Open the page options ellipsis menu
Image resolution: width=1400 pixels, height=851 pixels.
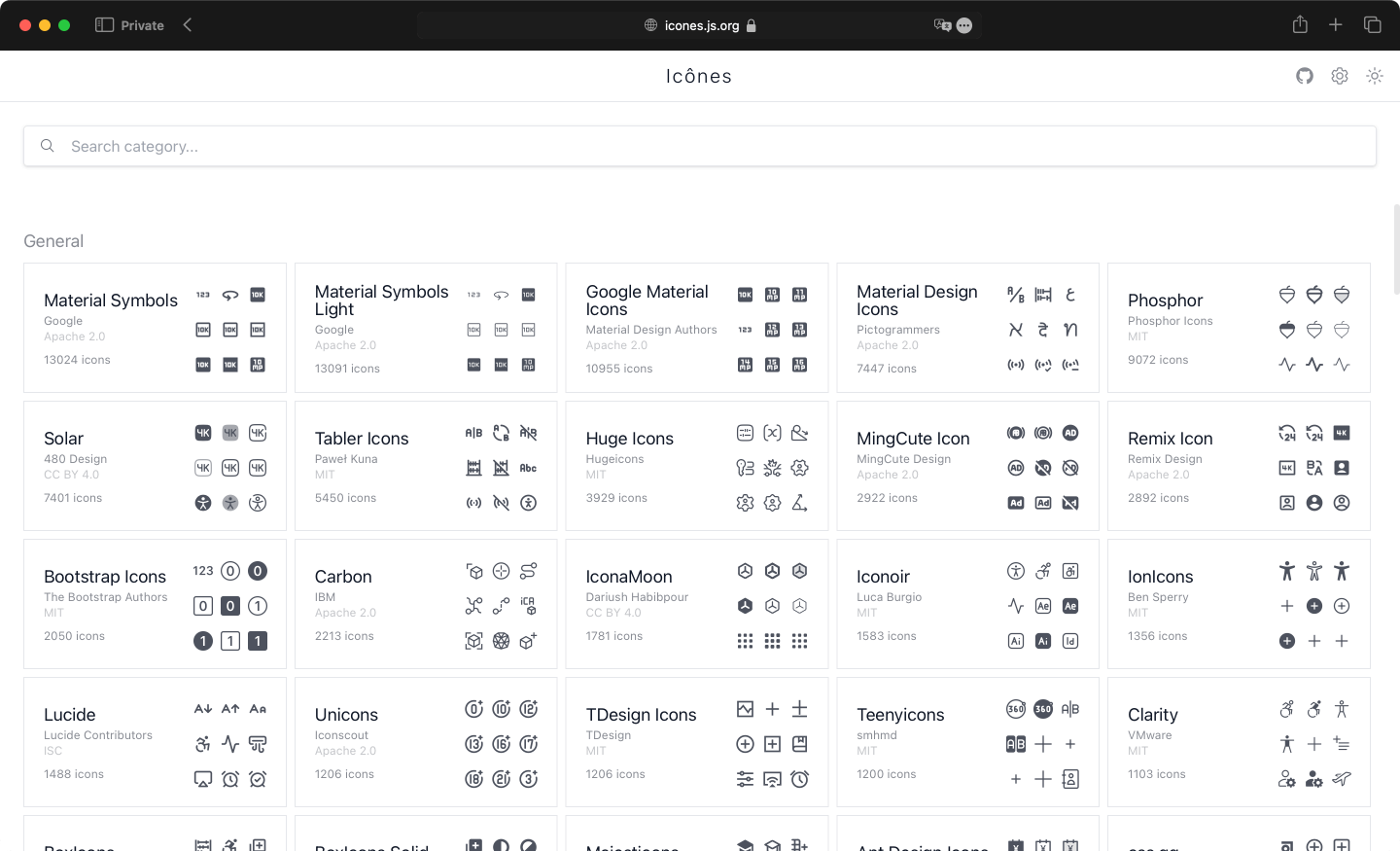pyautogui.click(x=964, y=26)
